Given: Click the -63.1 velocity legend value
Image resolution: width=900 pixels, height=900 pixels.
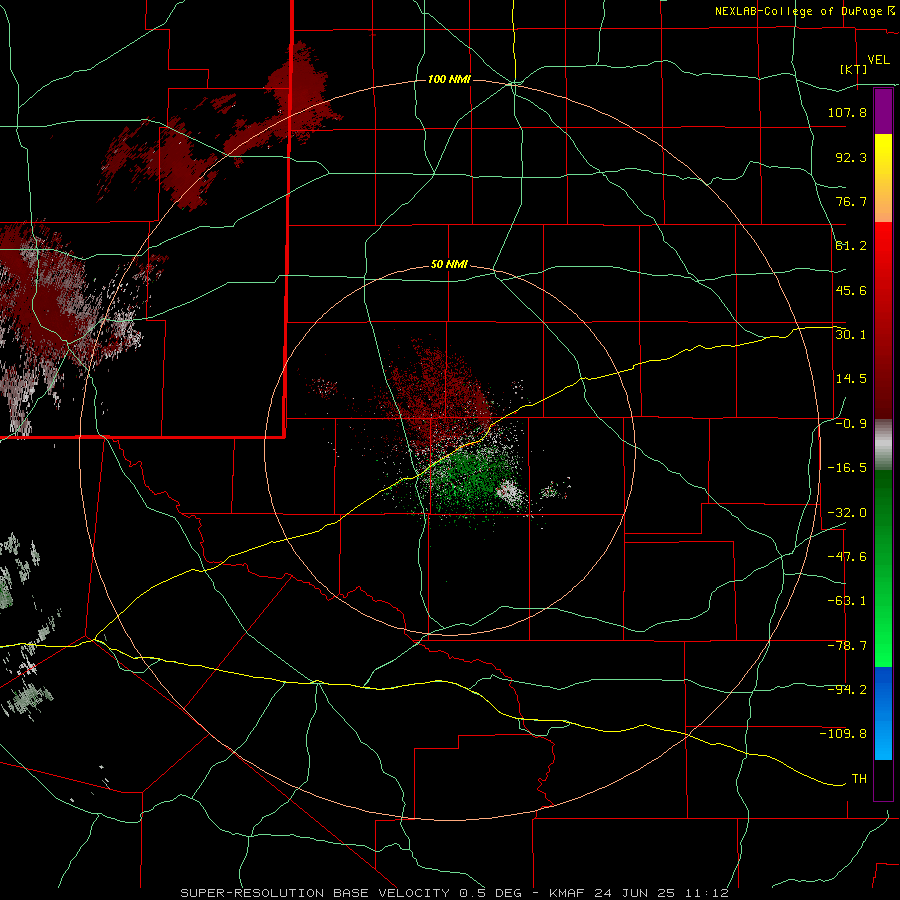Looking at the screenshot, I should pyautogui.click(x=847, y=601).
